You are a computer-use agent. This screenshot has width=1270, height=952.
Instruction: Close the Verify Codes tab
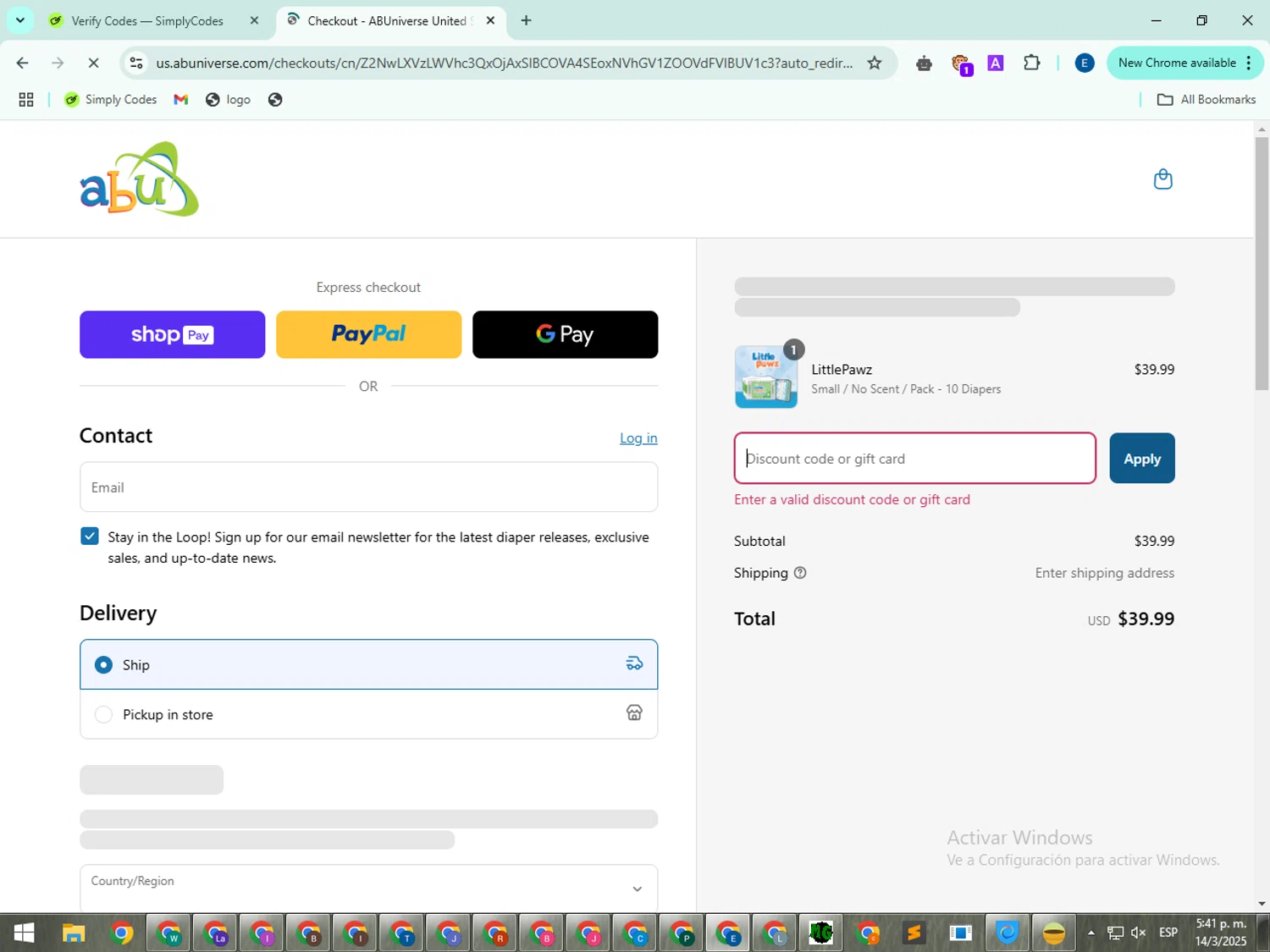pyautogui.click(x=254, y=20)
